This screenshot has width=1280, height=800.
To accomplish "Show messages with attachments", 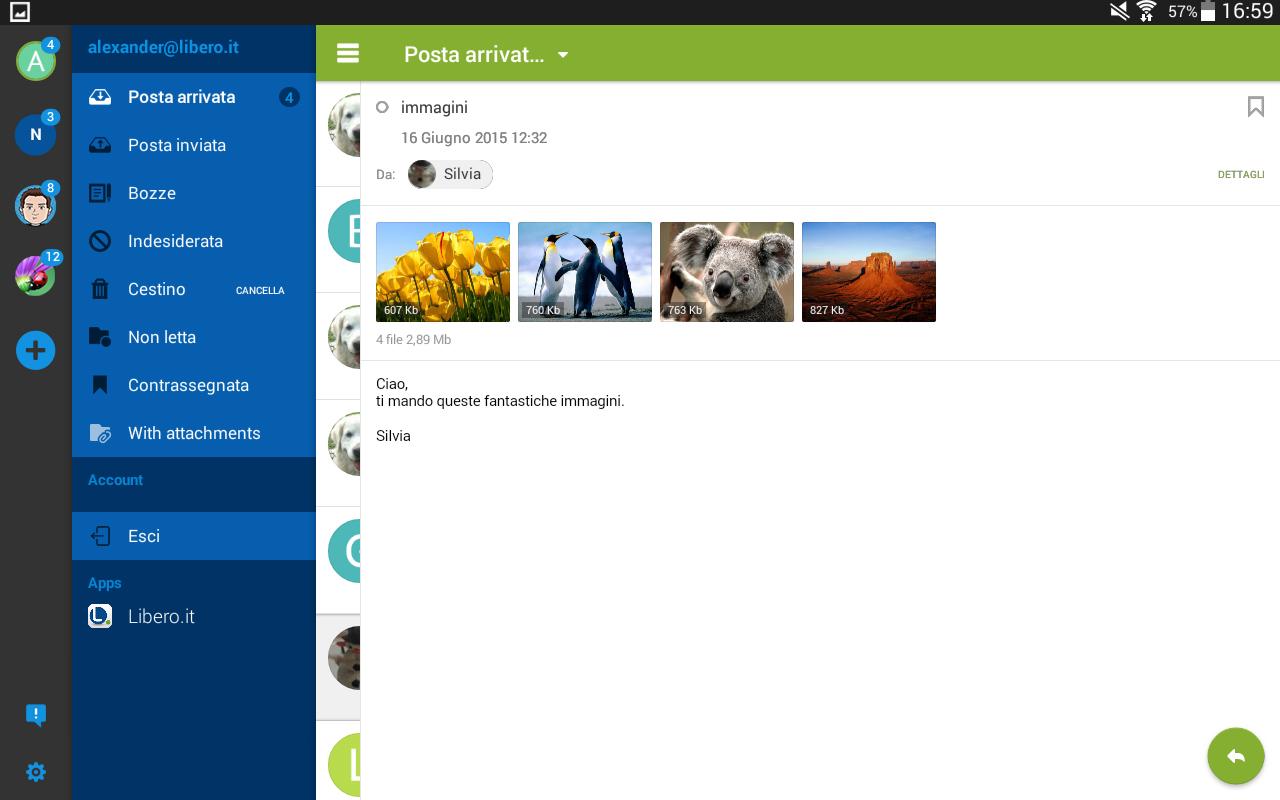I will point(194,433).
